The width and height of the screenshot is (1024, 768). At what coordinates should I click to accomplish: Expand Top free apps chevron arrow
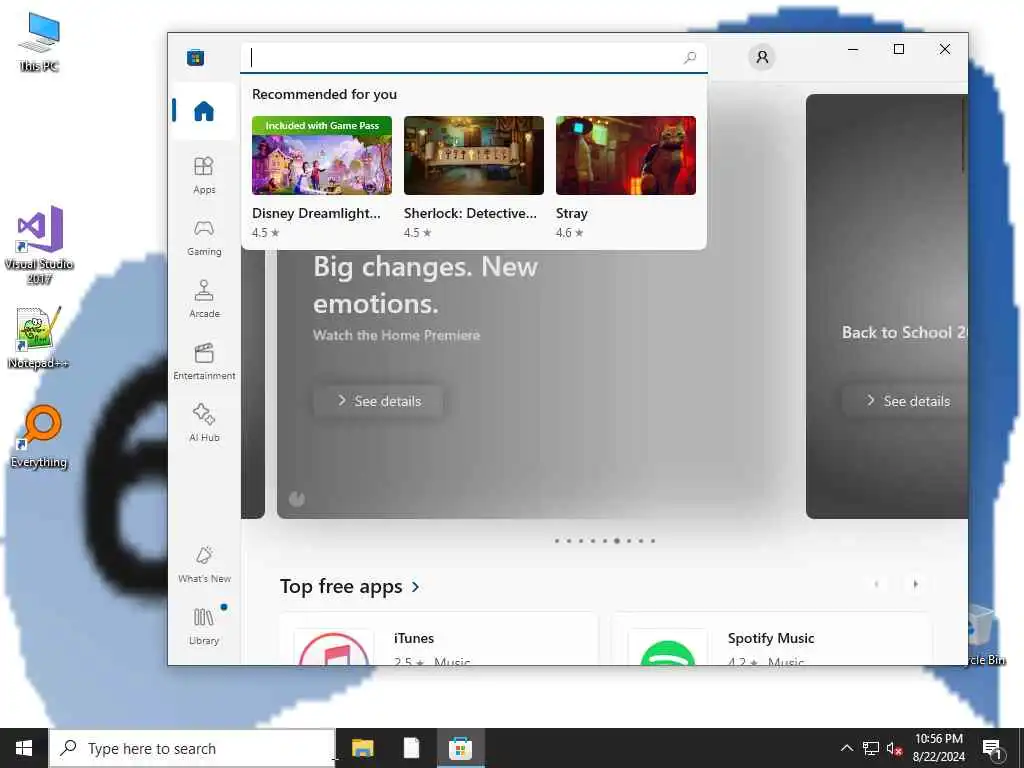(416, 587)
